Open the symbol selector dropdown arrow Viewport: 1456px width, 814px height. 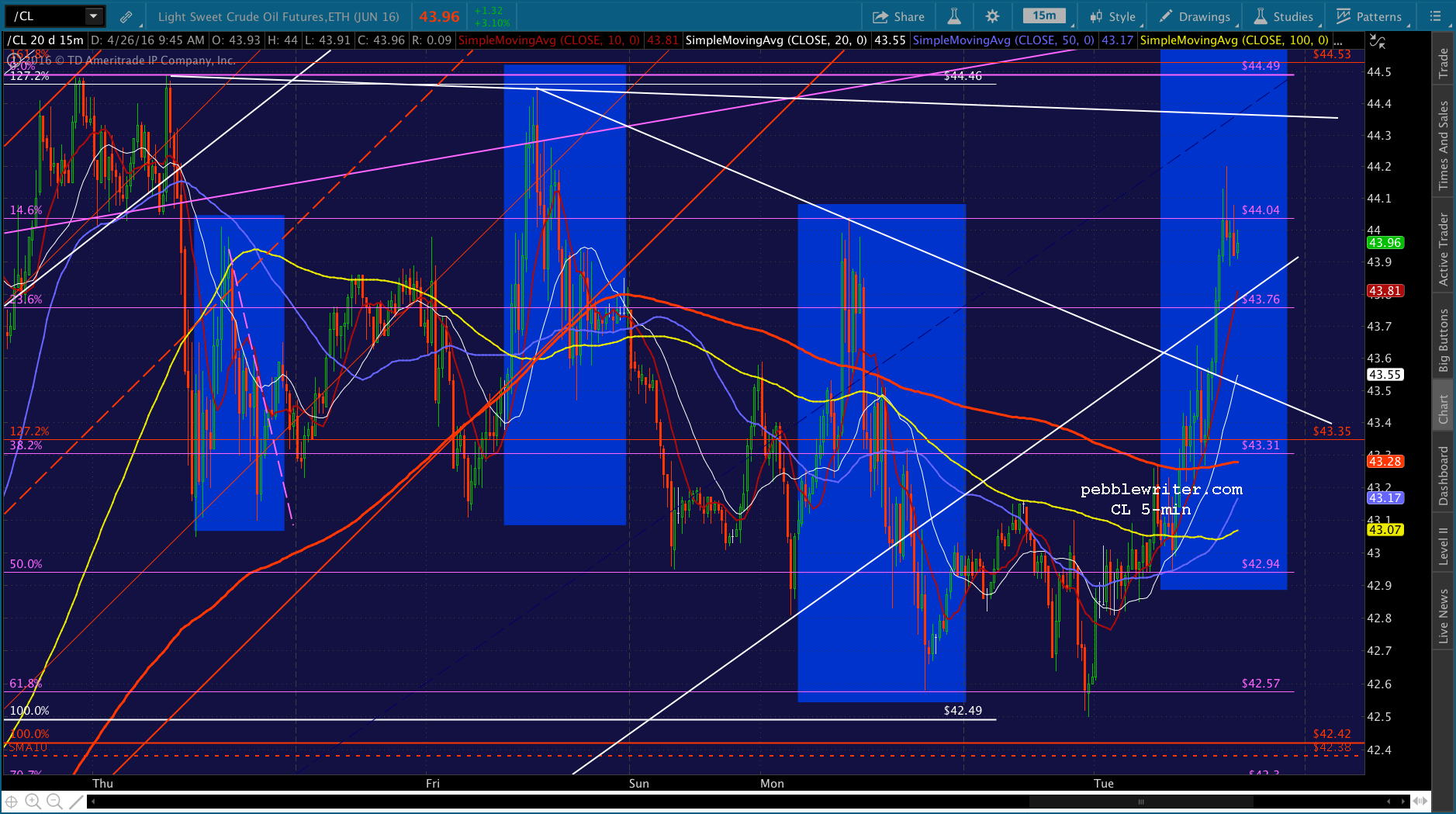94,16
